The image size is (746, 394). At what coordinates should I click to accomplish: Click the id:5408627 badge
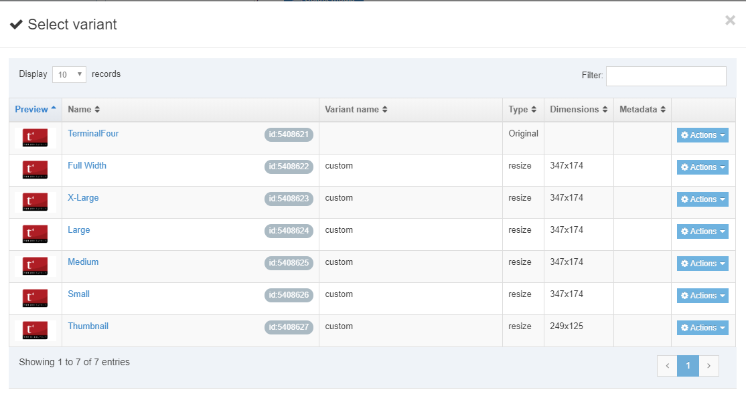(289, 327)
